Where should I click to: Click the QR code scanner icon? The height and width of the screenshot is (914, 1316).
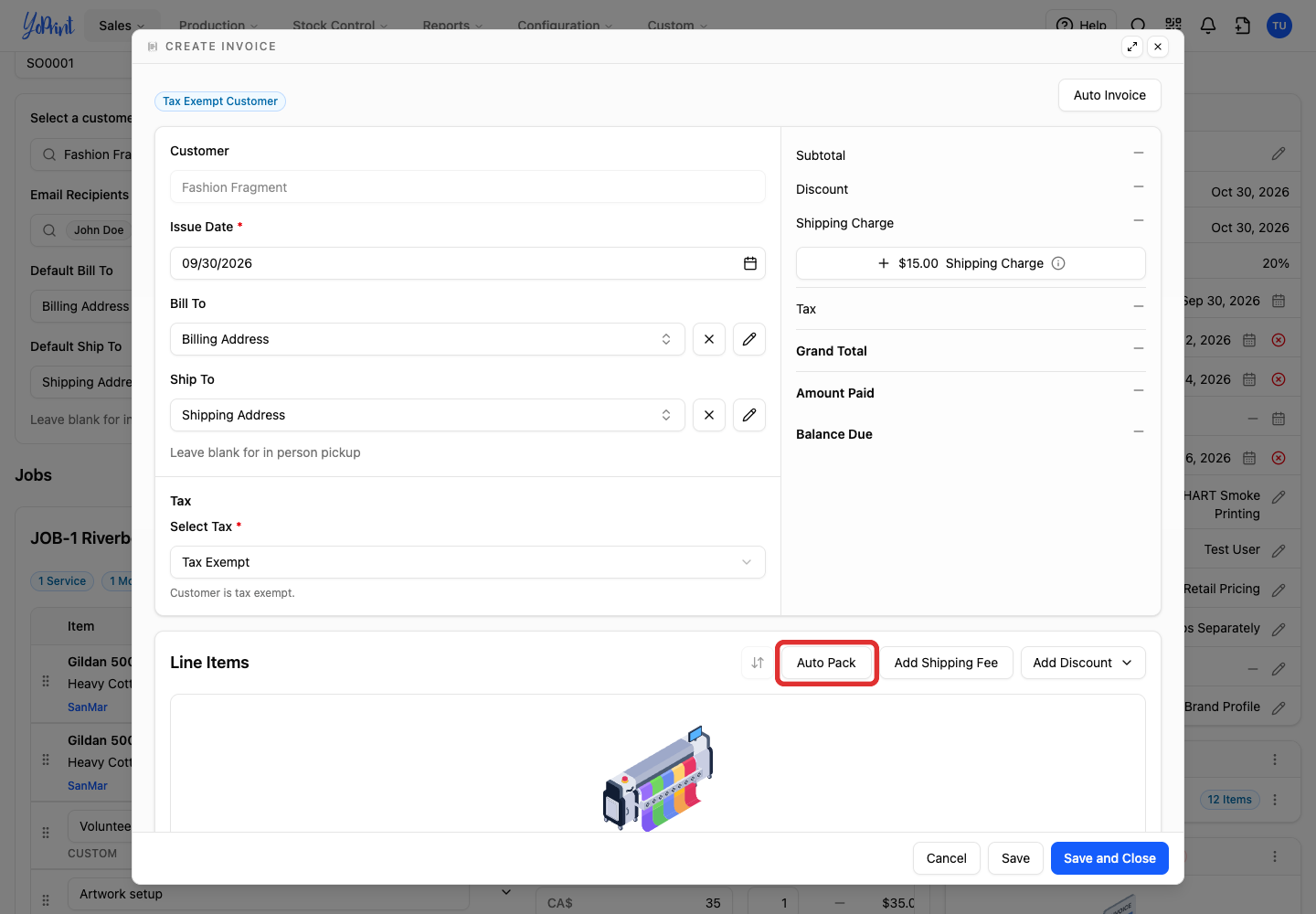1173,26
